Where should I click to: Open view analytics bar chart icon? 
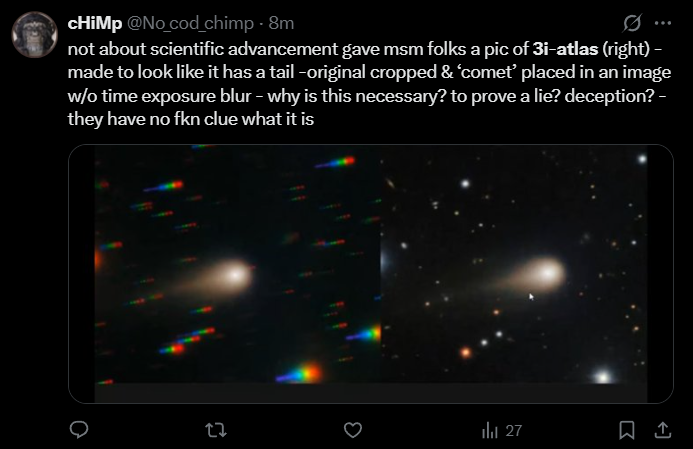(x=490, y=430)
